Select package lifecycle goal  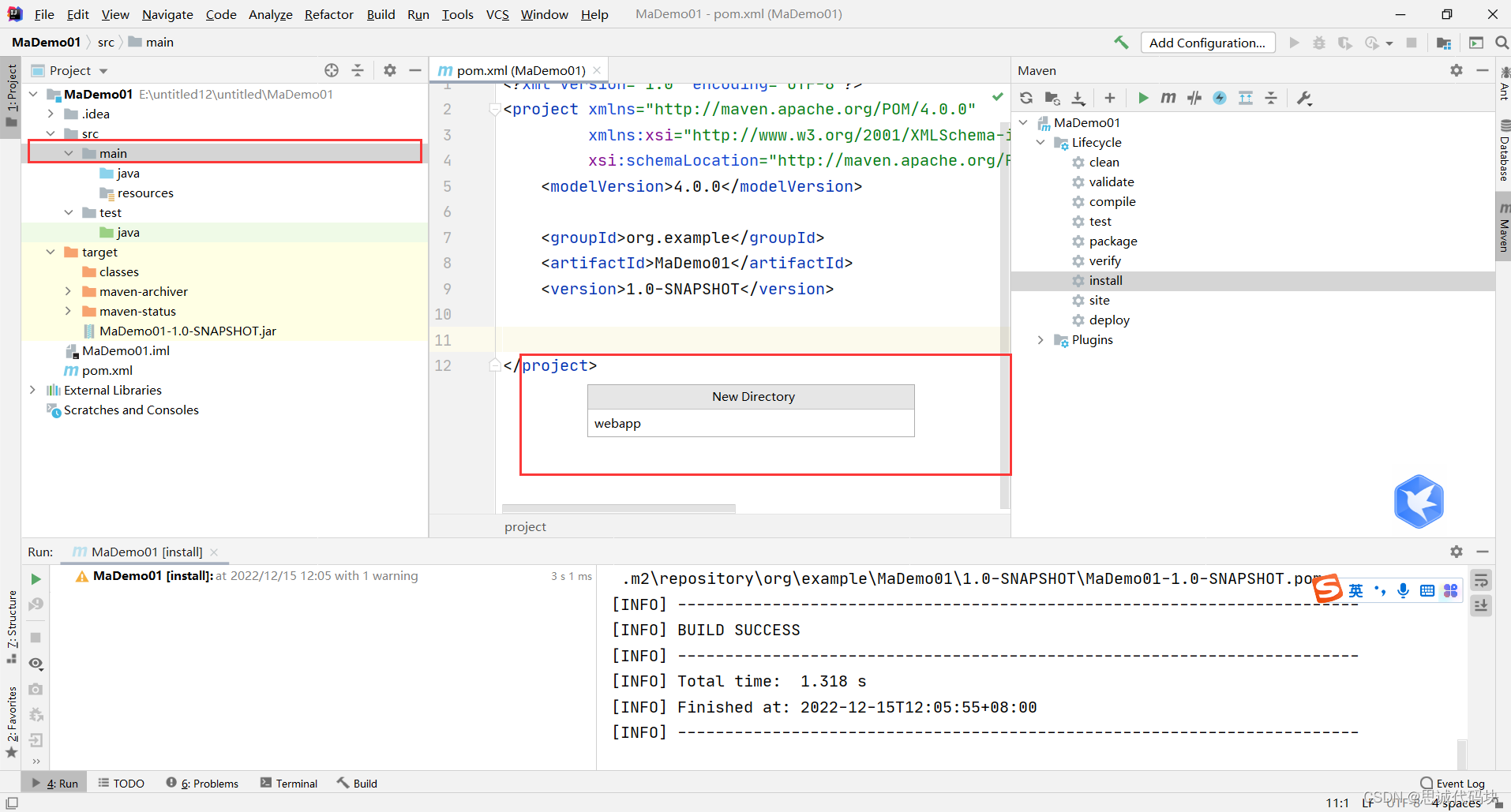(1113, 241)
